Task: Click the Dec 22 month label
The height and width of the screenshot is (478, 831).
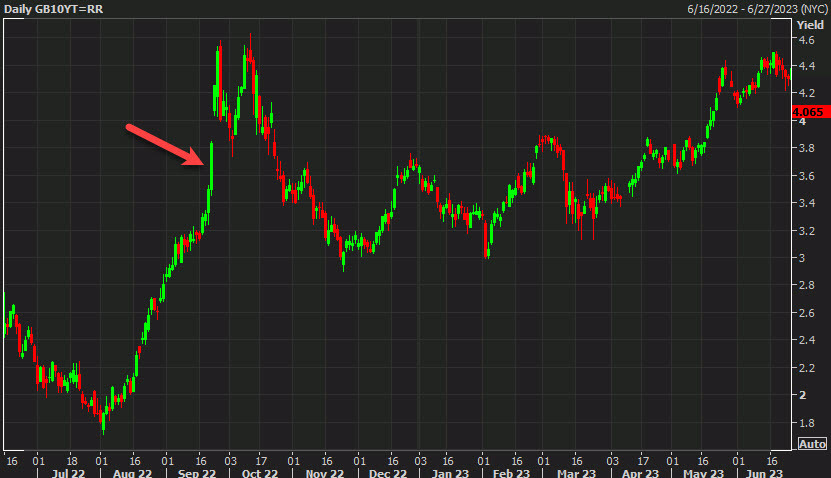Action: pos(387,473)
